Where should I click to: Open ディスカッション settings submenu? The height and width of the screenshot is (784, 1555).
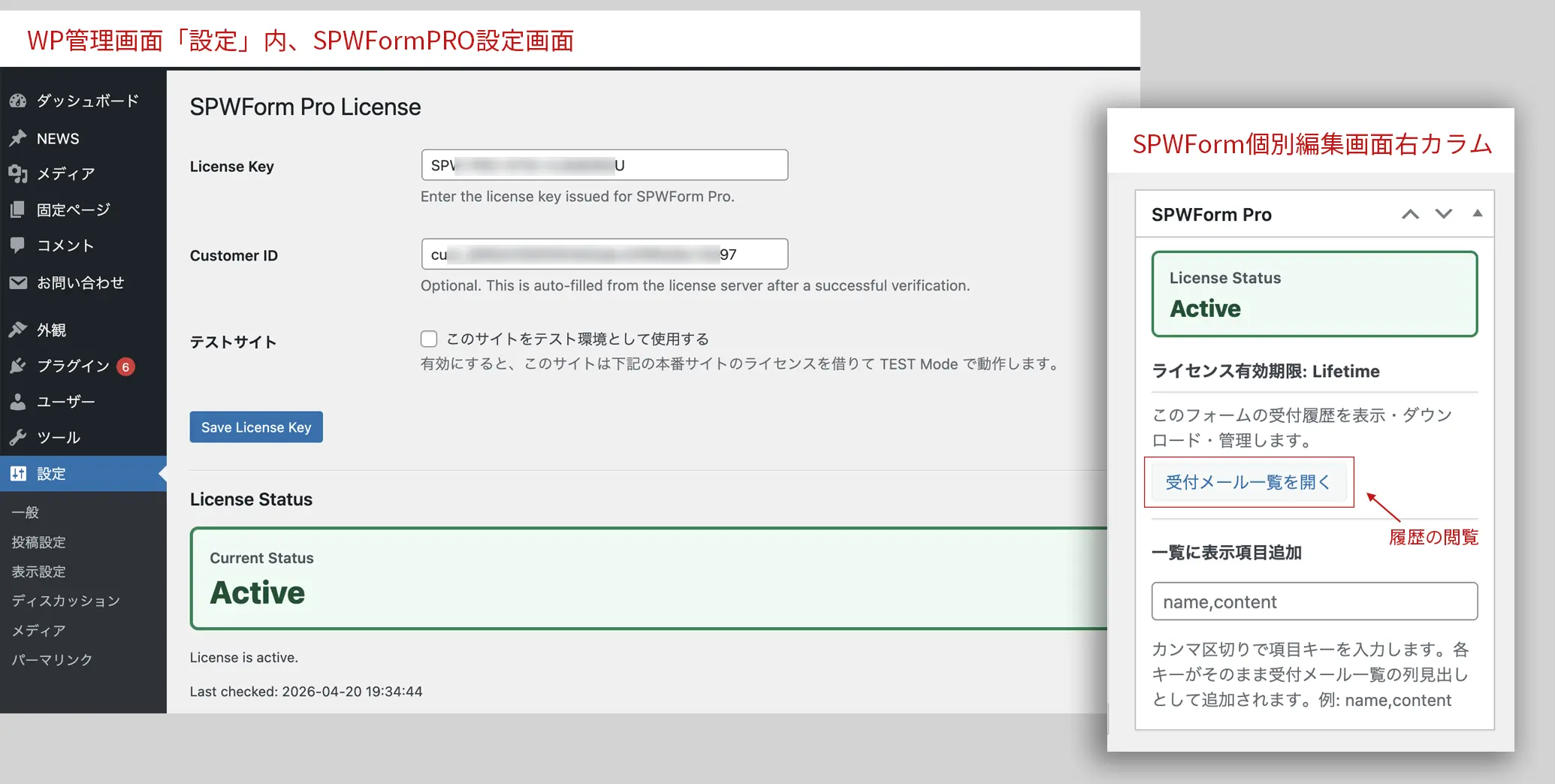[x=66, y=601]
